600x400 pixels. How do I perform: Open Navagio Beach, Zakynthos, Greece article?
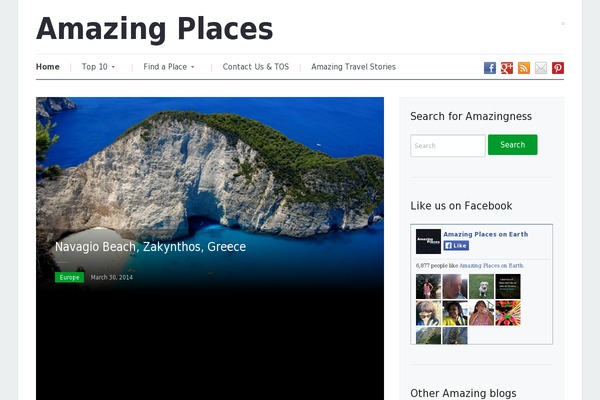tap(150, 247)
